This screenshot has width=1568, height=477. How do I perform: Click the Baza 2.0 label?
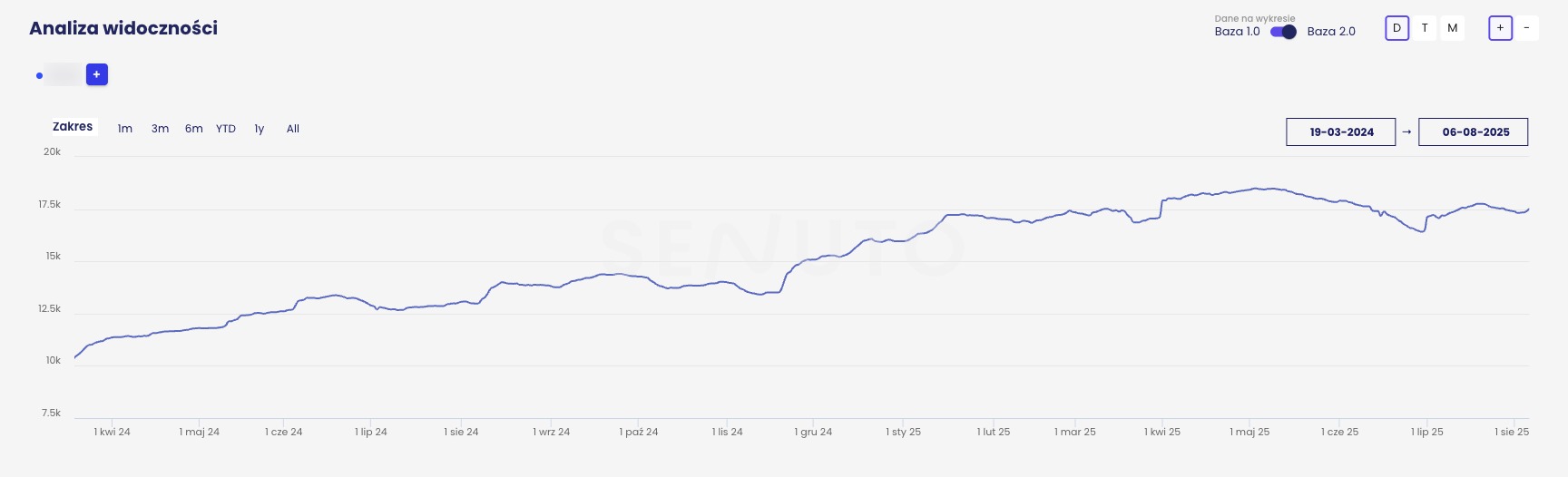click(x=1331, y=32)
